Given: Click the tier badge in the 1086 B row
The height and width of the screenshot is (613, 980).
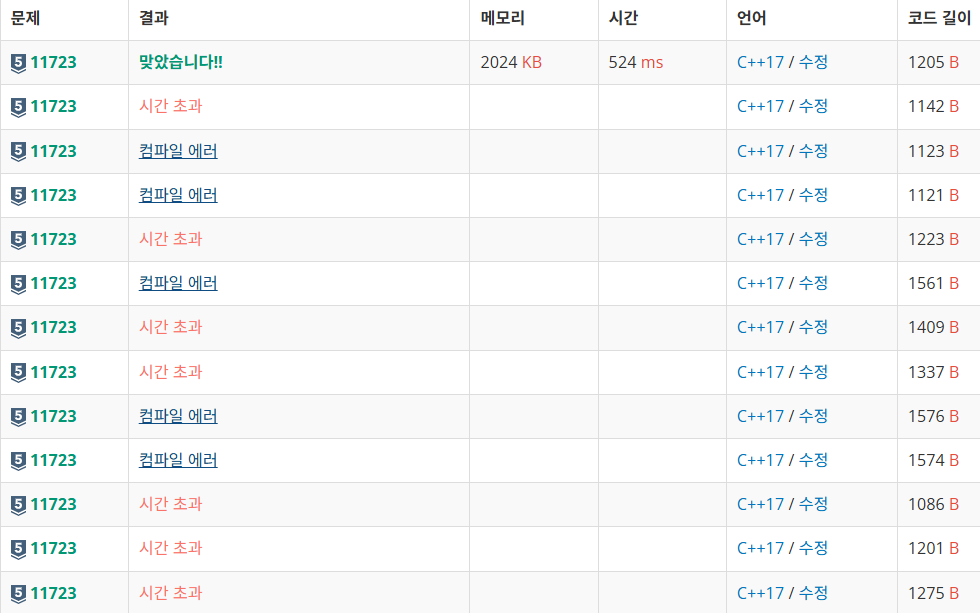Looking at the screenshot, I should 18,505.
